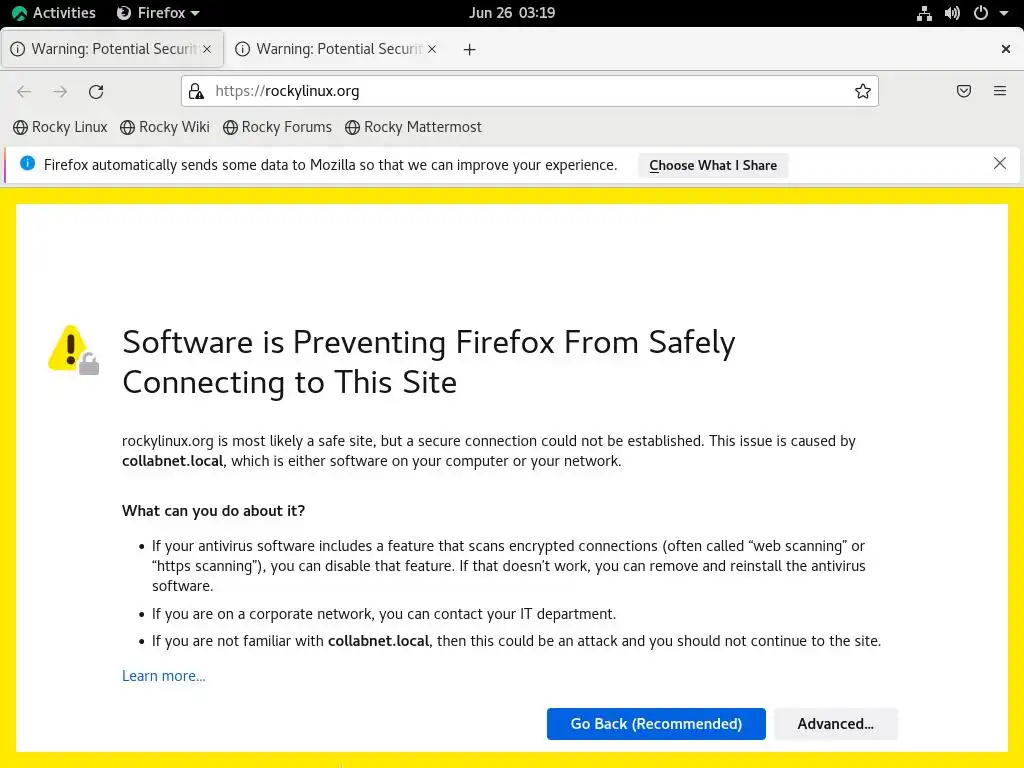Click Go Back (Recommended) button
This screenshot has width=1024, height=768.
point(656,724)
